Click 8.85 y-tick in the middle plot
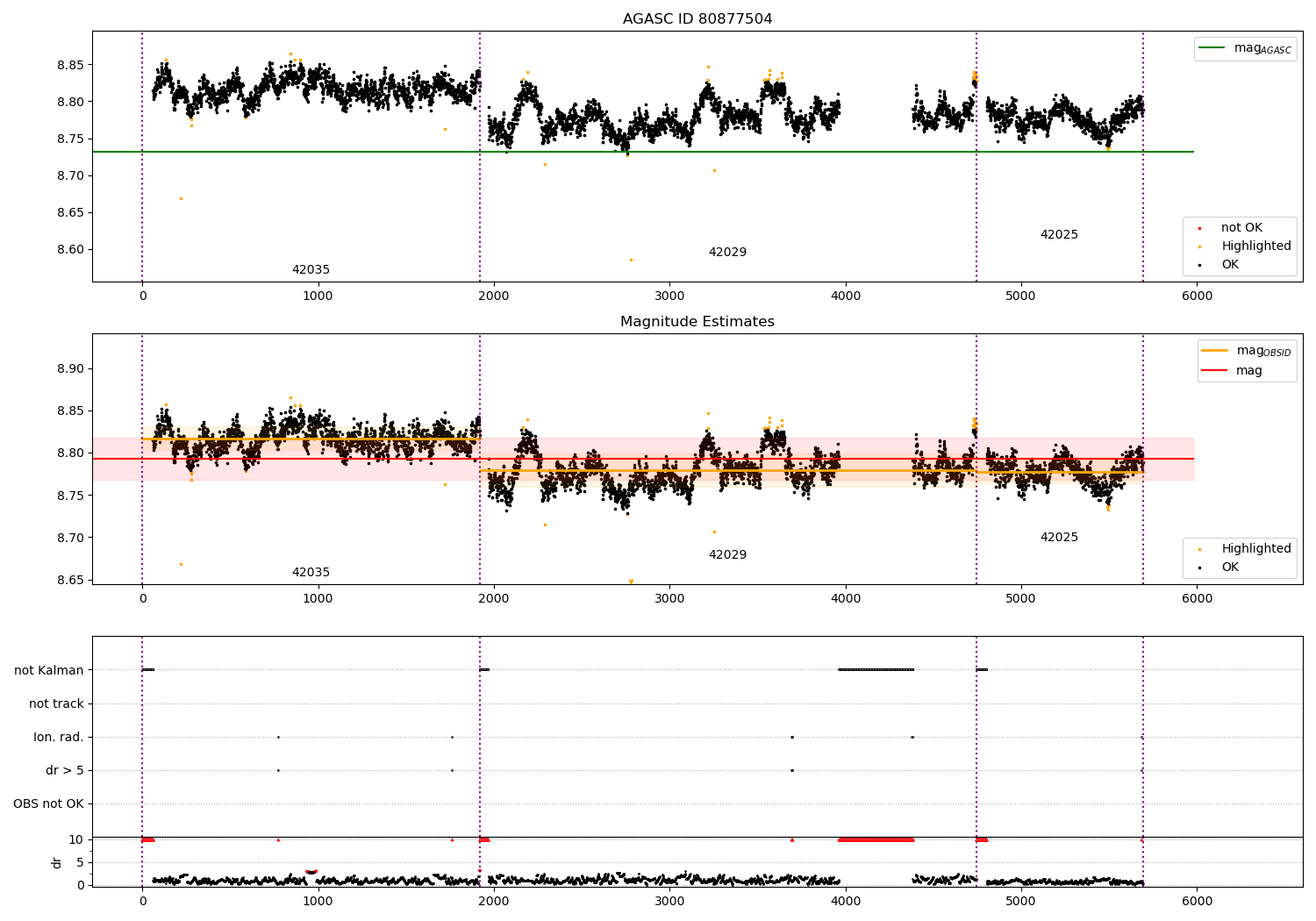This screenshot has width=1316, height=921. pyautogui.click(x=71, y=411)
